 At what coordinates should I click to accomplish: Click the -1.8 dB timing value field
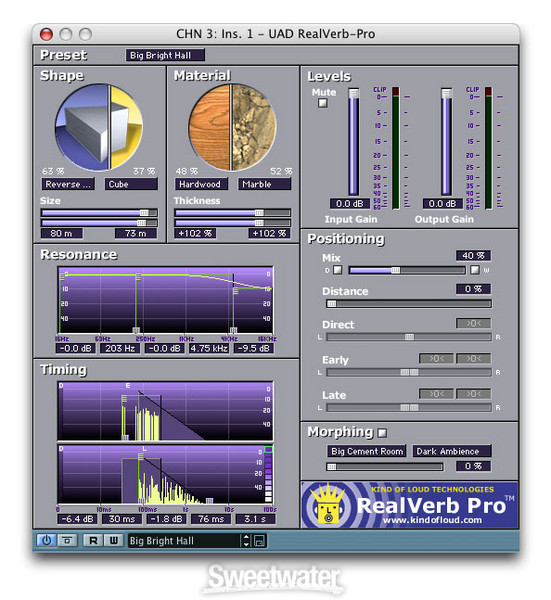point(166,519)
